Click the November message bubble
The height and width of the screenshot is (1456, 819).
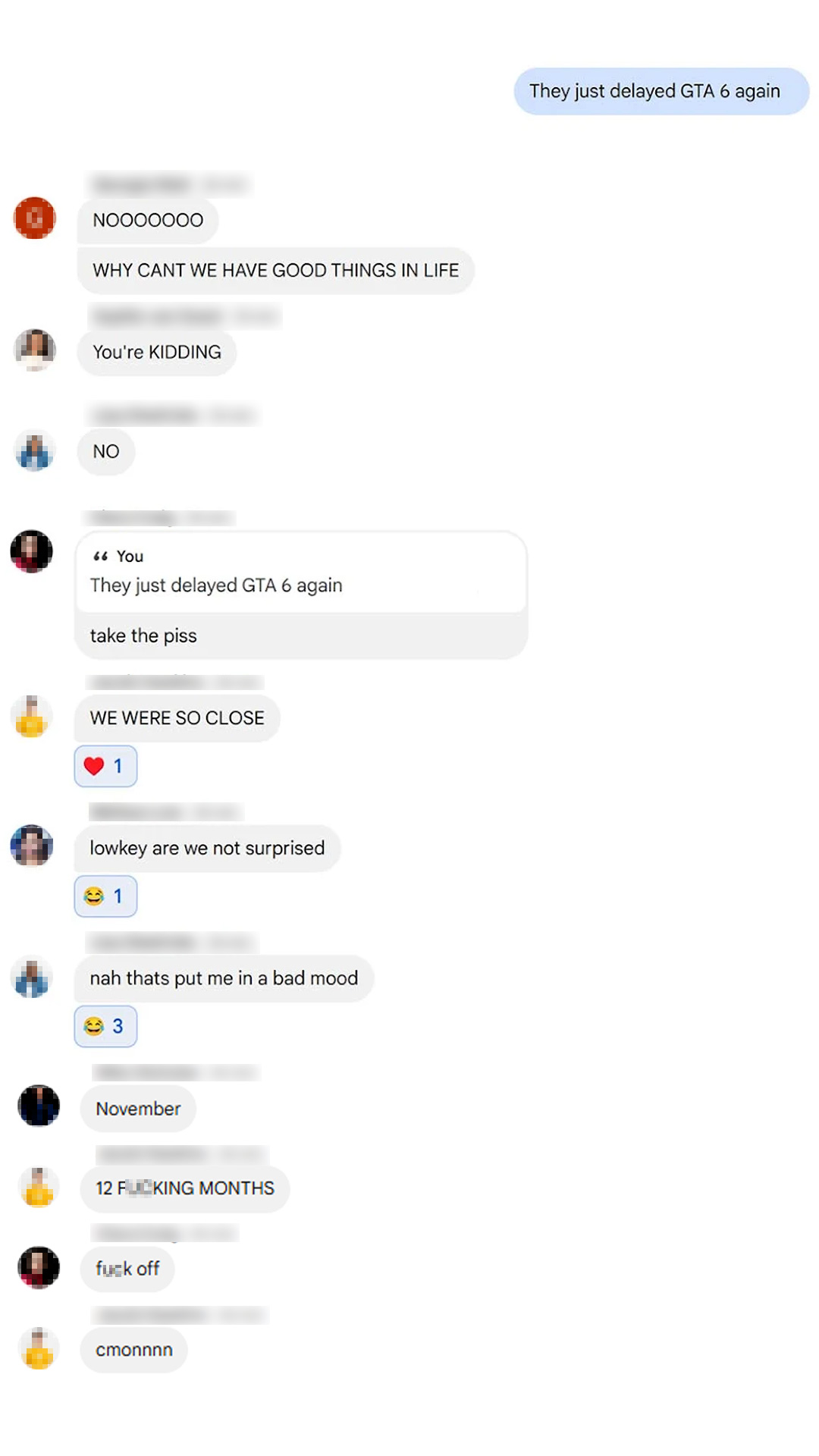pyautogui.click(x=138, y=1109)
